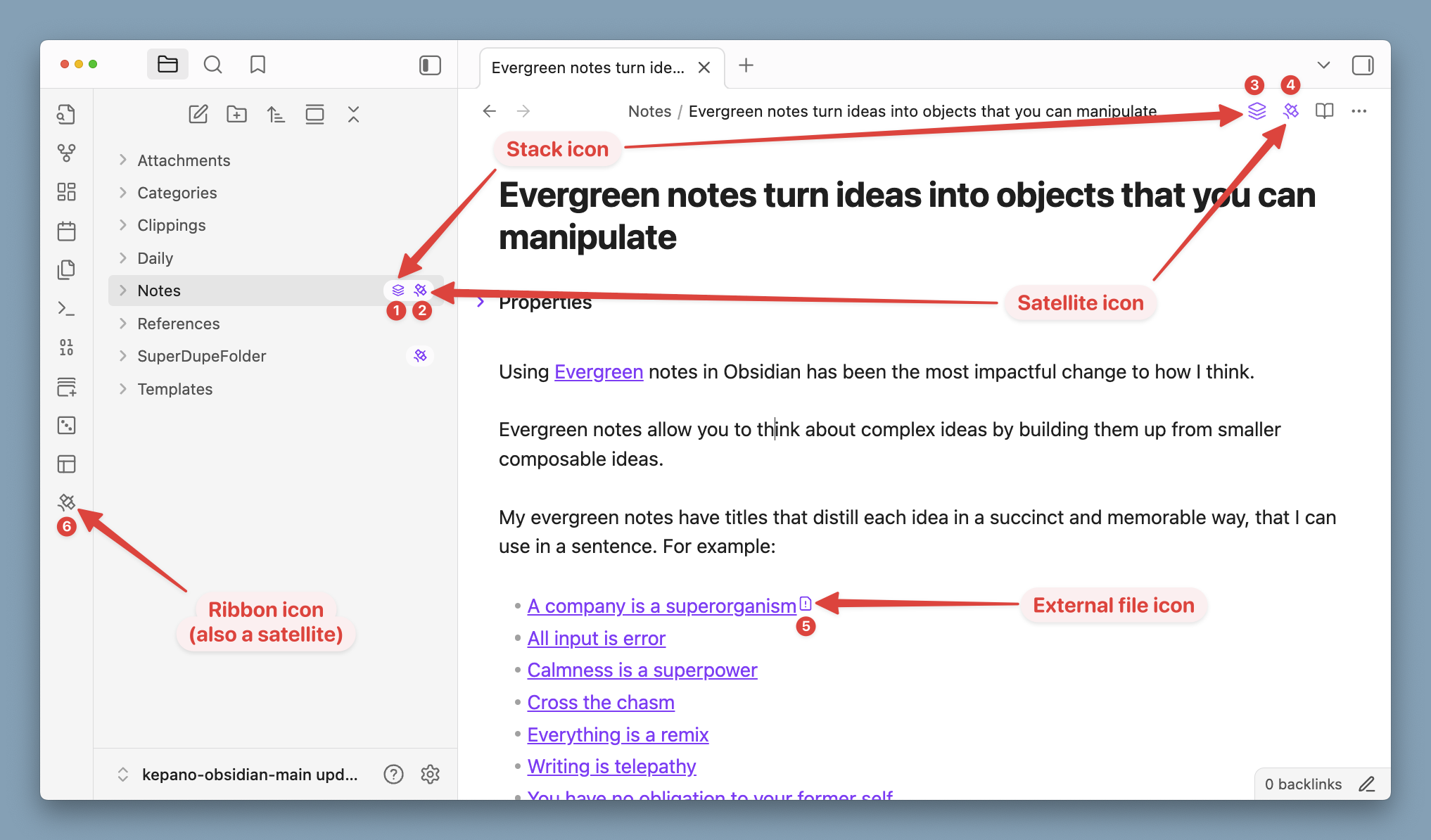Image resolution: width=1431 pixels, height=840 pixels.
Task: Open the bookmarks sidebar tab
Action: (257, 65)
